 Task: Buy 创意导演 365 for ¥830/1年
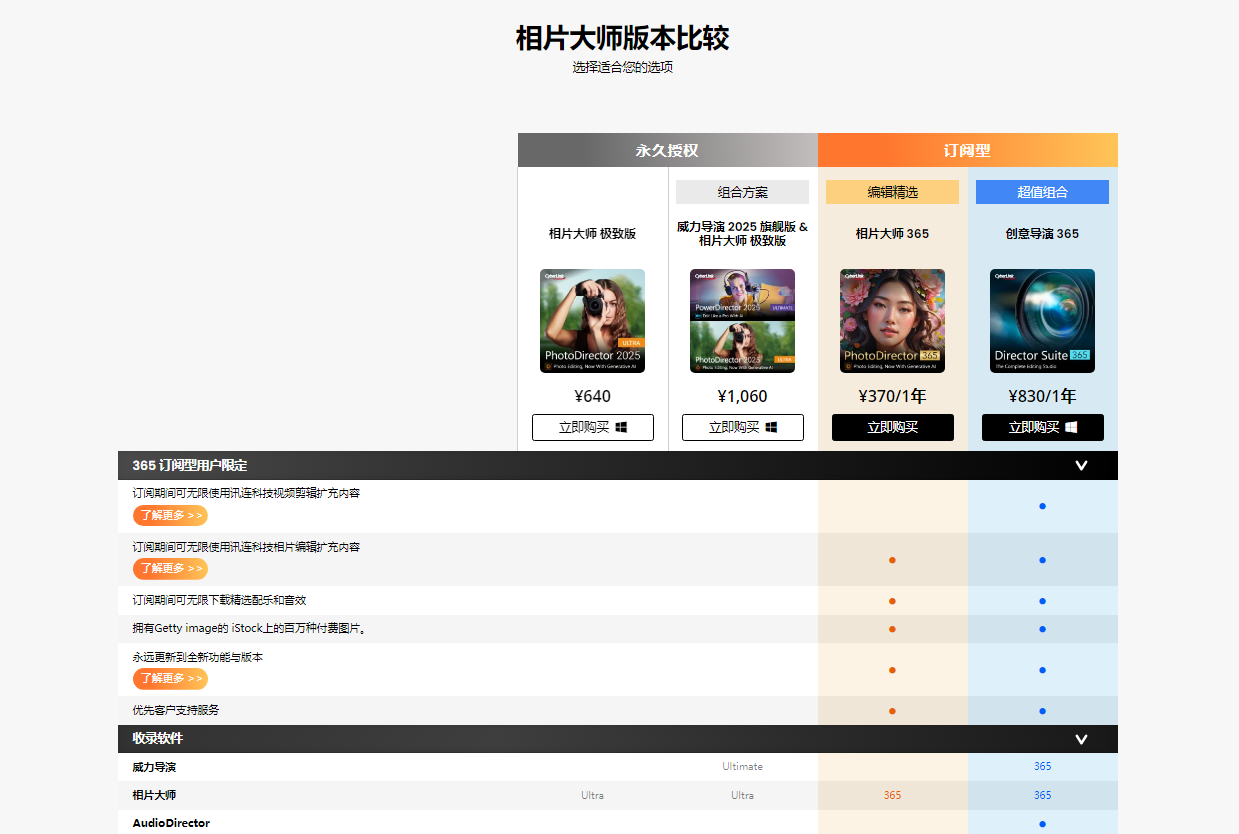click(x=1043, y=427)
